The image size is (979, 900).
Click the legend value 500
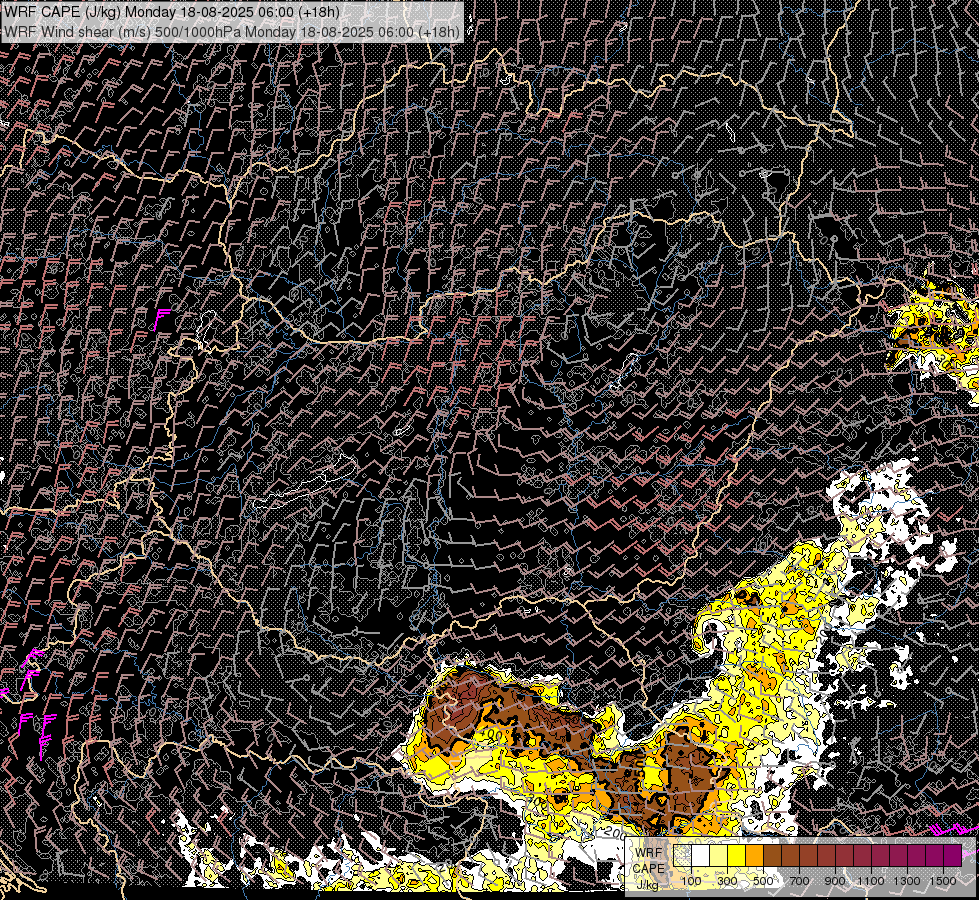(763, 881)
